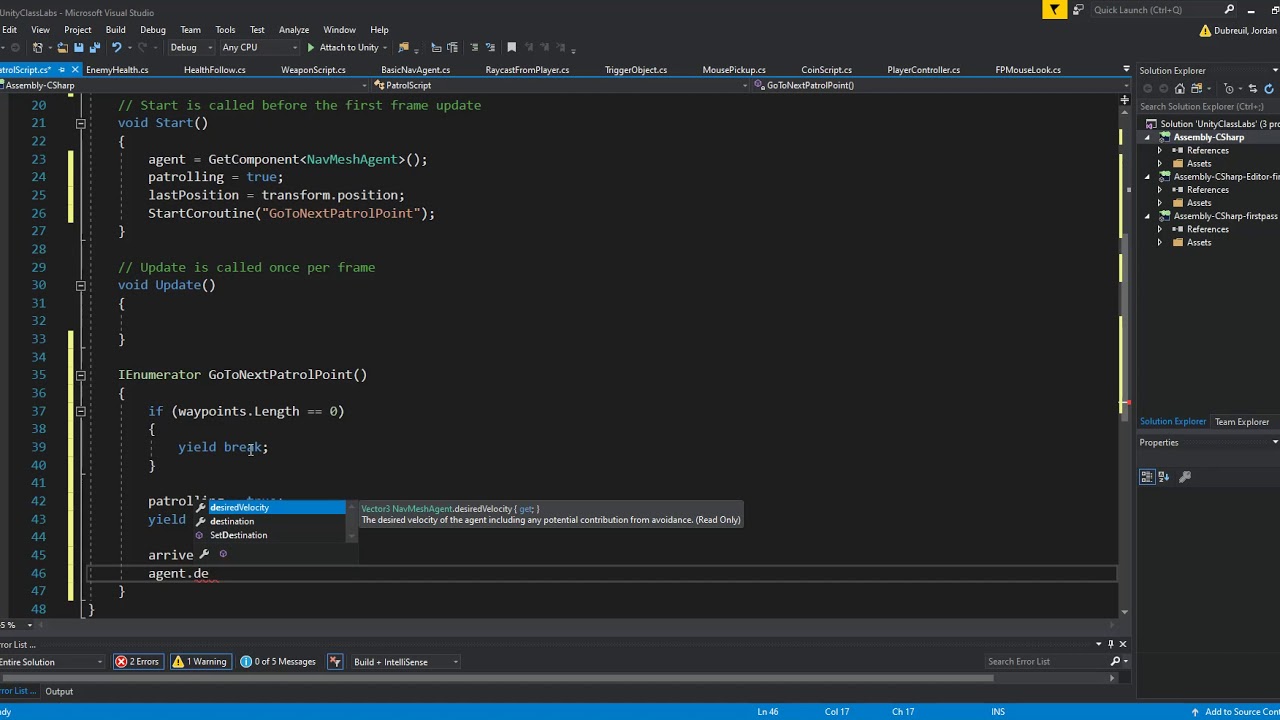Image resolution: width=1280 pixels, height=720 pixels.
Task: Expand References under Assembly-CSharp-firstpass
Action: [1160, 229]
